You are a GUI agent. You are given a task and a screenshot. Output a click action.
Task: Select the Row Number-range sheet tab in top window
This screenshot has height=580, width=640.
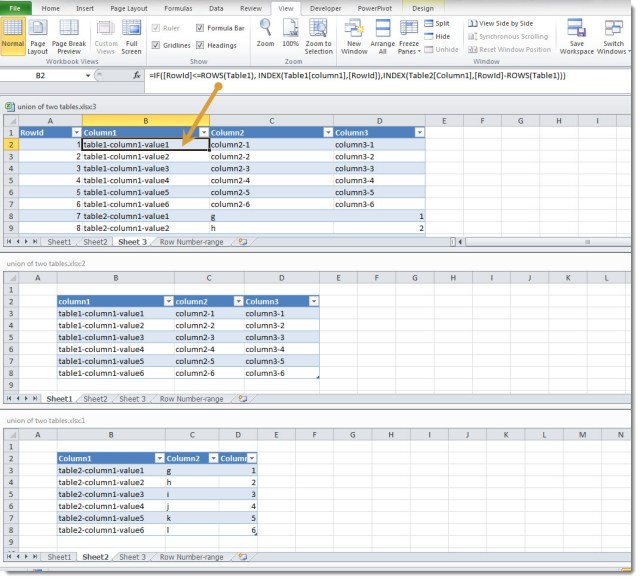pos(191,241)
